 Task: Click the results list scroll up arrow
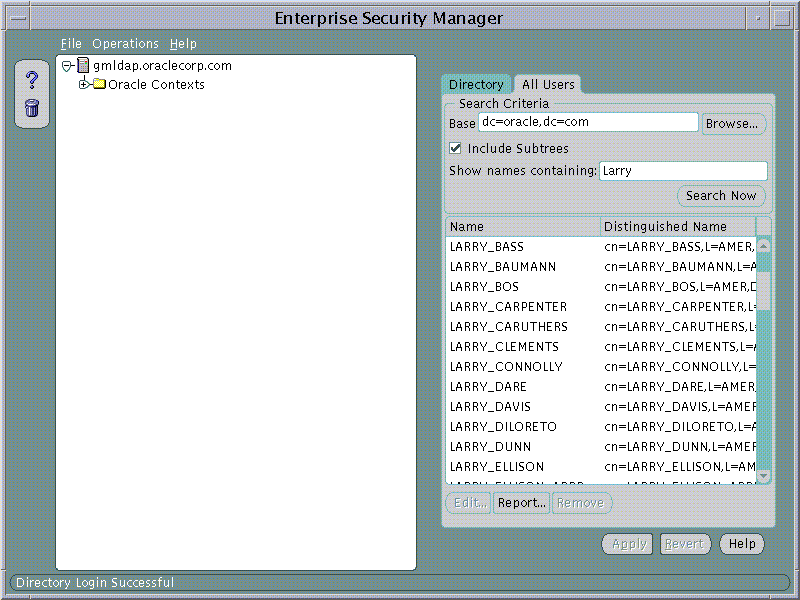click(x=763, y=246)
